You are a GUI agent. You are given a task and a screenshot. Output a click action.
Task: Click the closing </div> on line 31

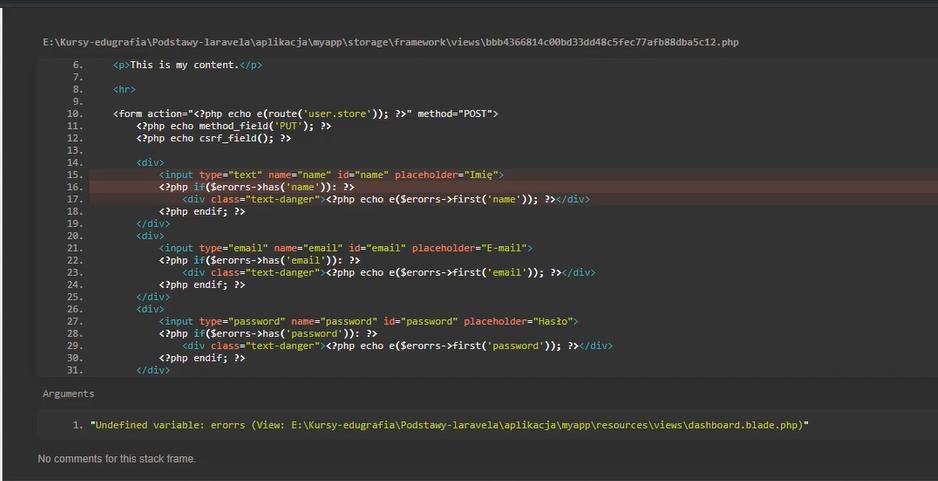(153, 370)
